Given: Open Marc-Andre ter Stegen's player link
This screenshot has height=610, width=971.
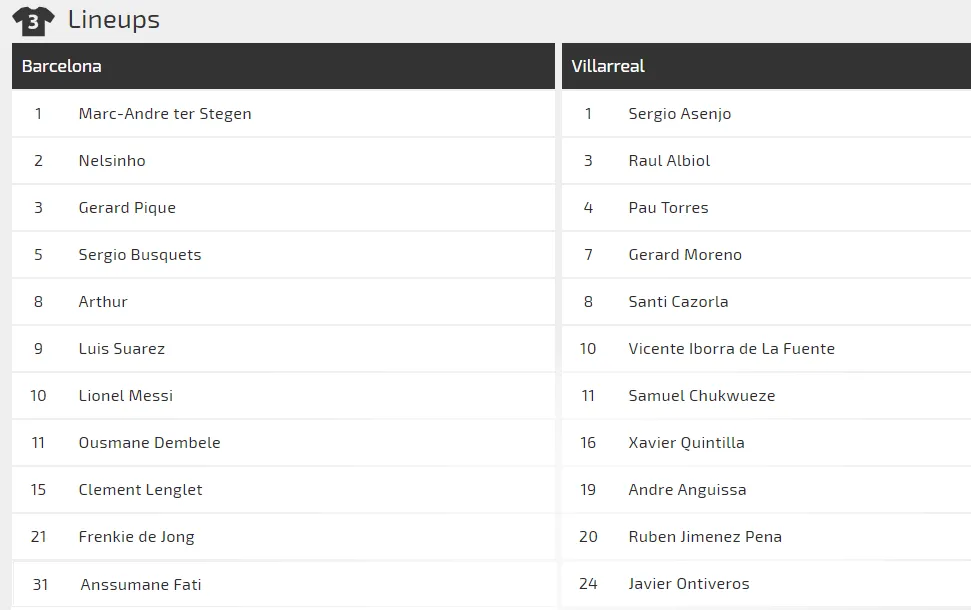Looking at the screenshot, I should coord(165,114).
